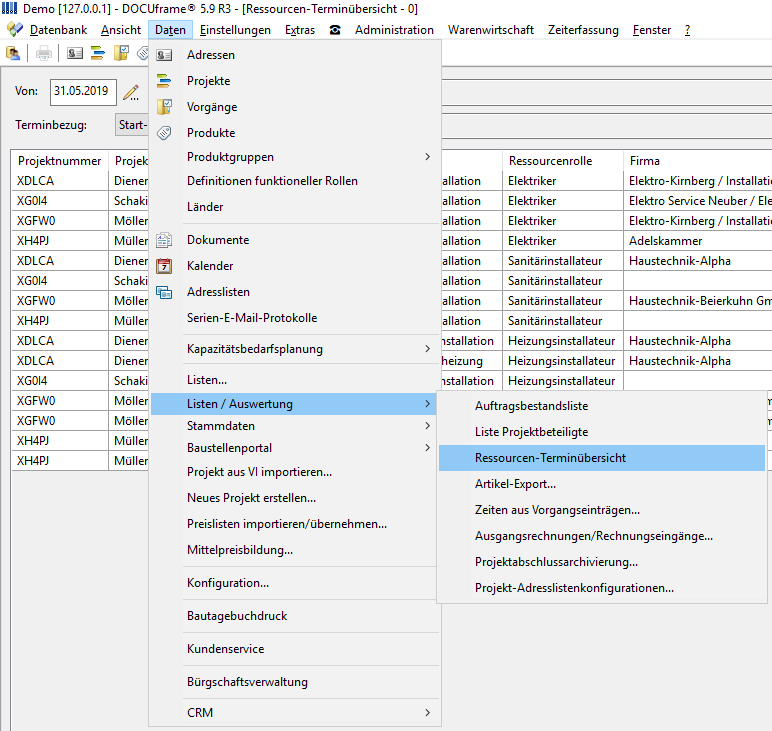
Task: Click the Adelskammer cell in Firma column
Action: tap(698, 241)
